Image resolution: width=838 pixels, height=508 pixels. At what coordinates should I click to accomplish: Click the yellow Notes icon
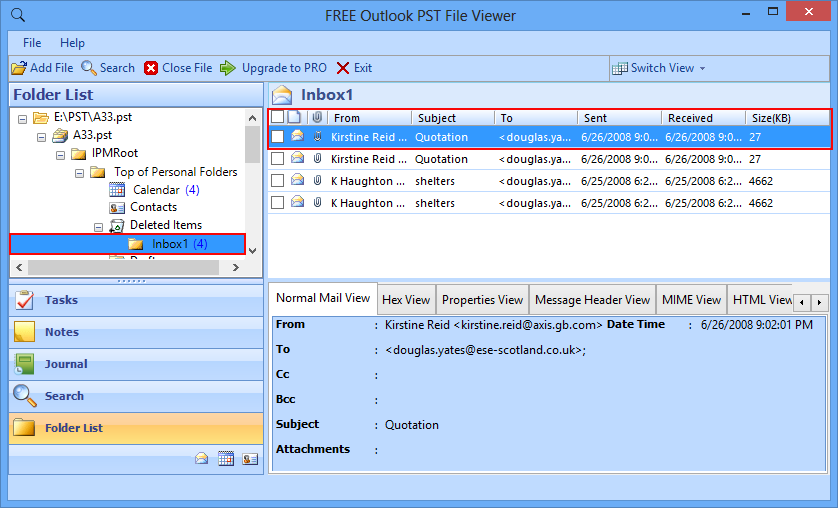pyautogui.click(x=25, y=332)
